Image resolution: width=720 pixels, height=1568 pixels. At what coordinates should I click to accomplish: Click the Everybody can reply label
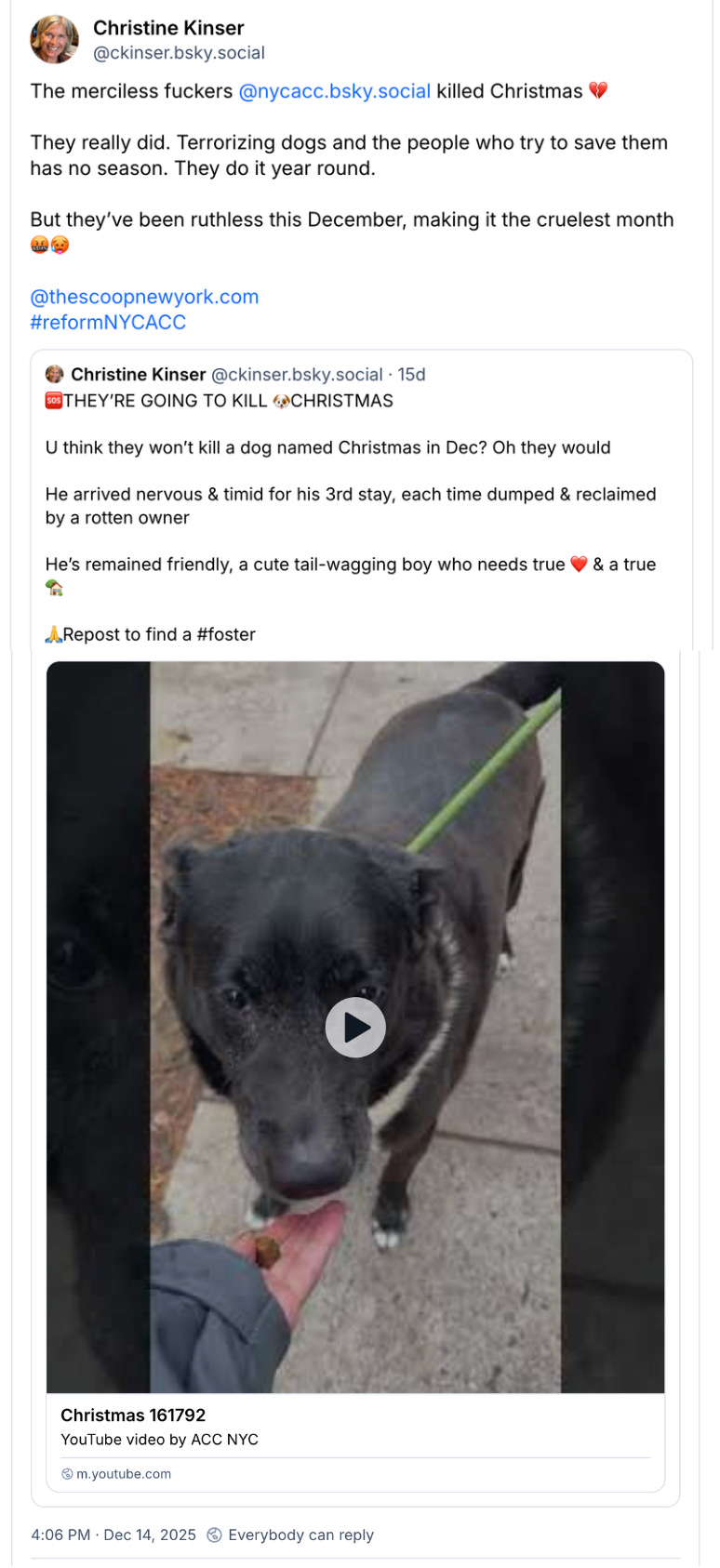coord(300,1535)
